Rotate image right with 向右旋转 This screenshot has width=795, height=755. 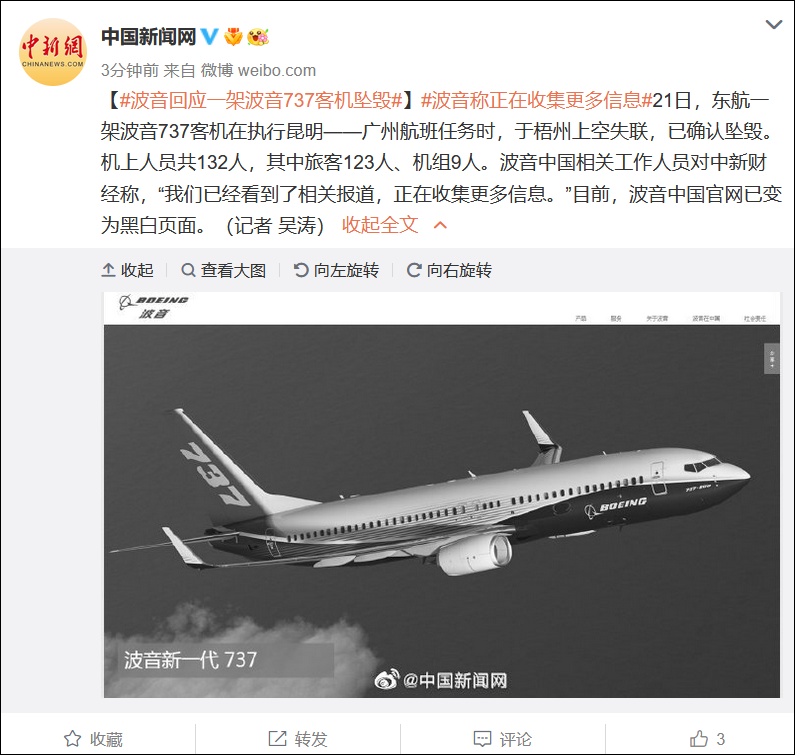[449, 270]
